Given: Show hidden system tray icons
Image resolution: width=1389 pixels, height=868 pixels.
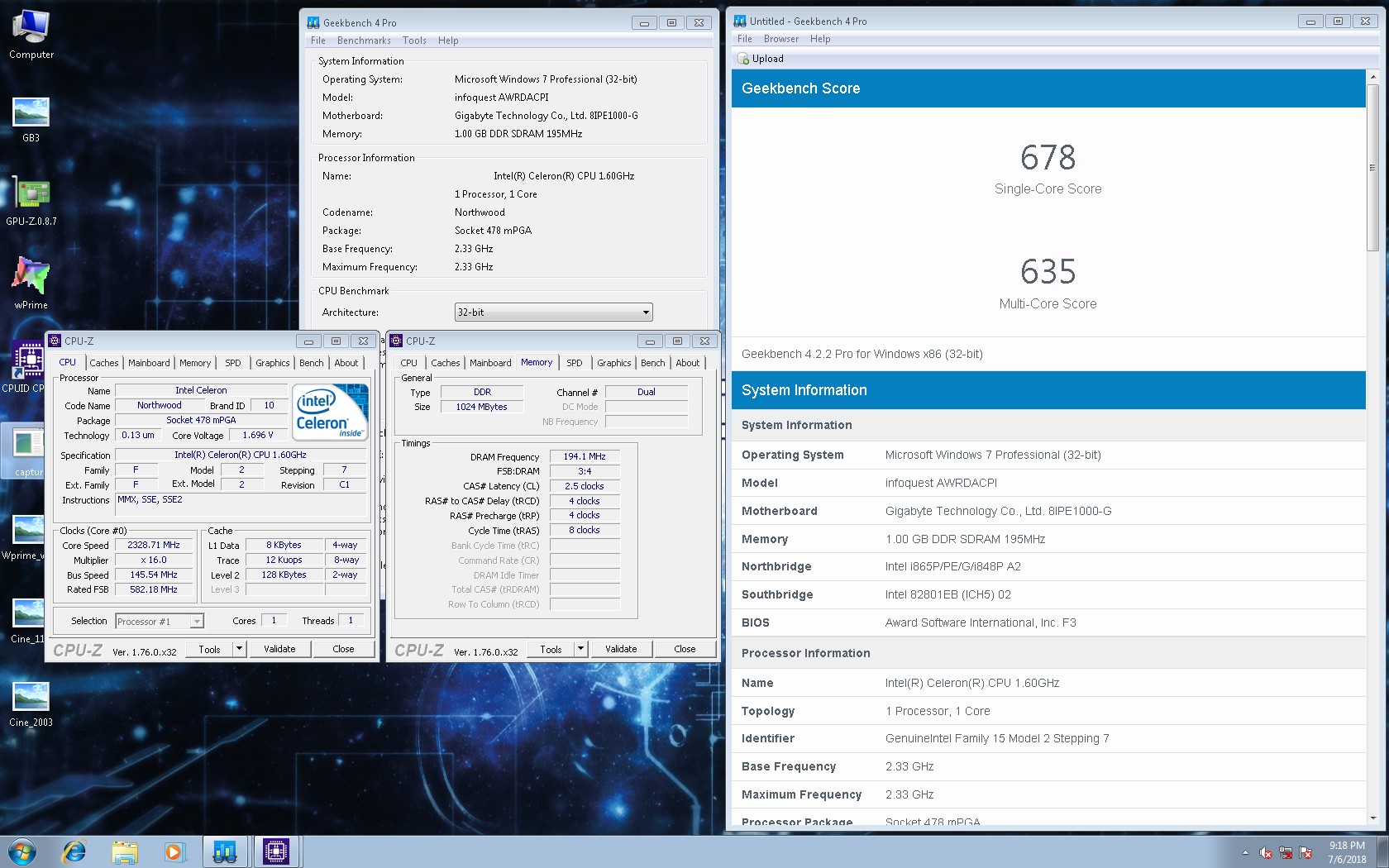Looking at the screenshot, I should pos(1245,852).
